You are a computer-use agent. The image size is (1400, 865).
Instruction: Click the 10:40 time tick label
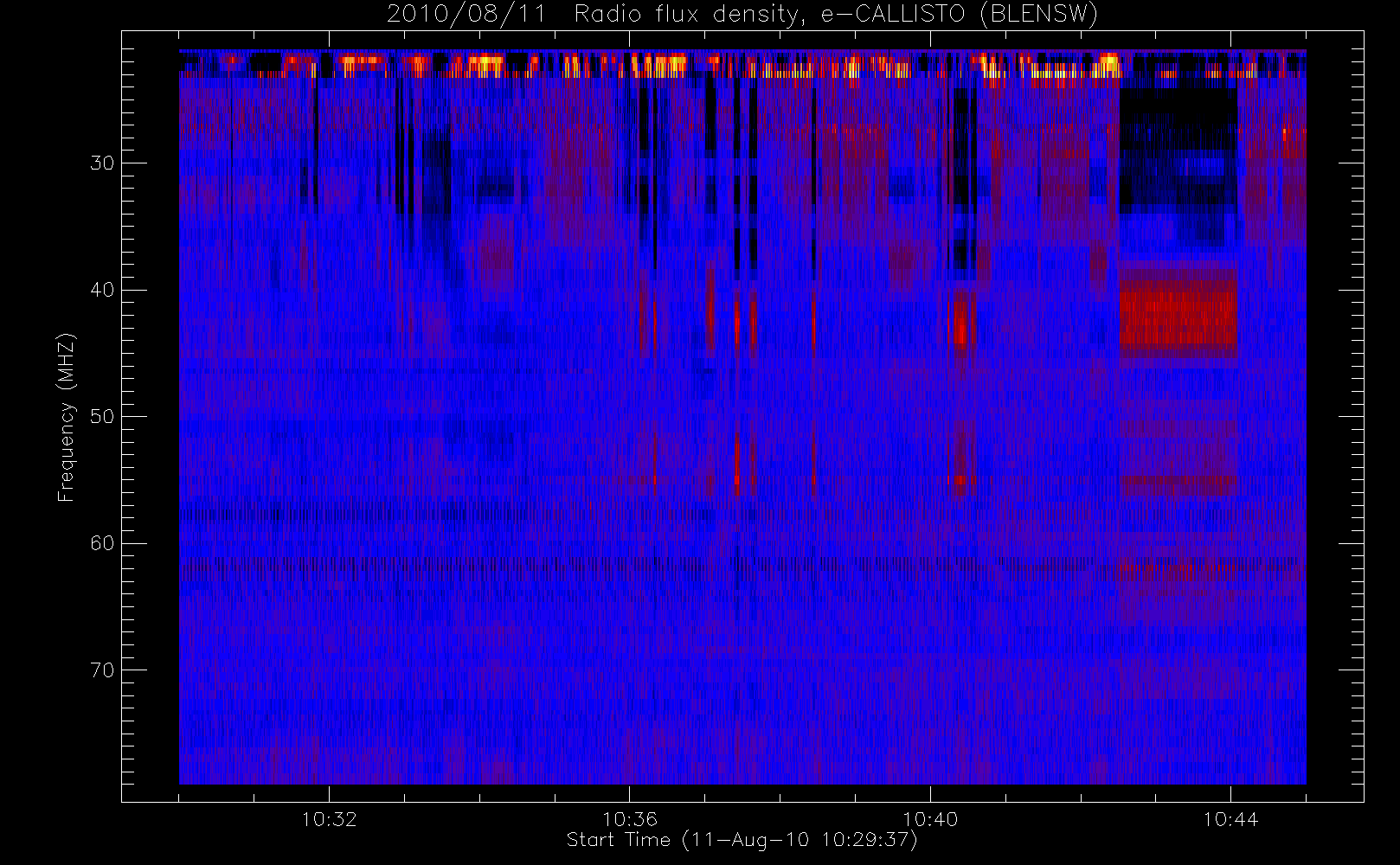pyautogui.click(x=930, y=819)
